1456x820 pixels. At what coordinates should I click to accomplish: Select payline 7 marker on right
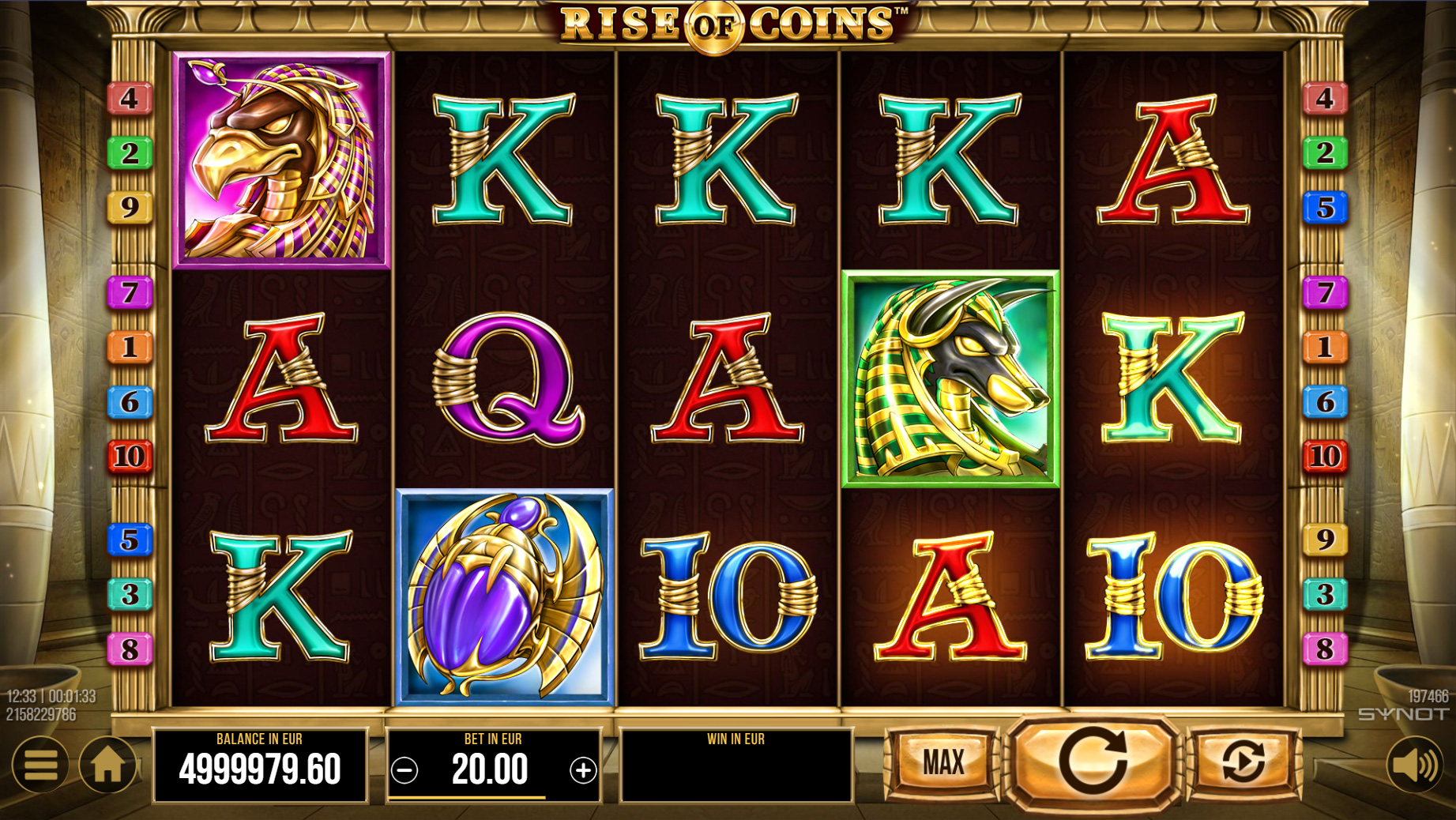[1325, 293]
